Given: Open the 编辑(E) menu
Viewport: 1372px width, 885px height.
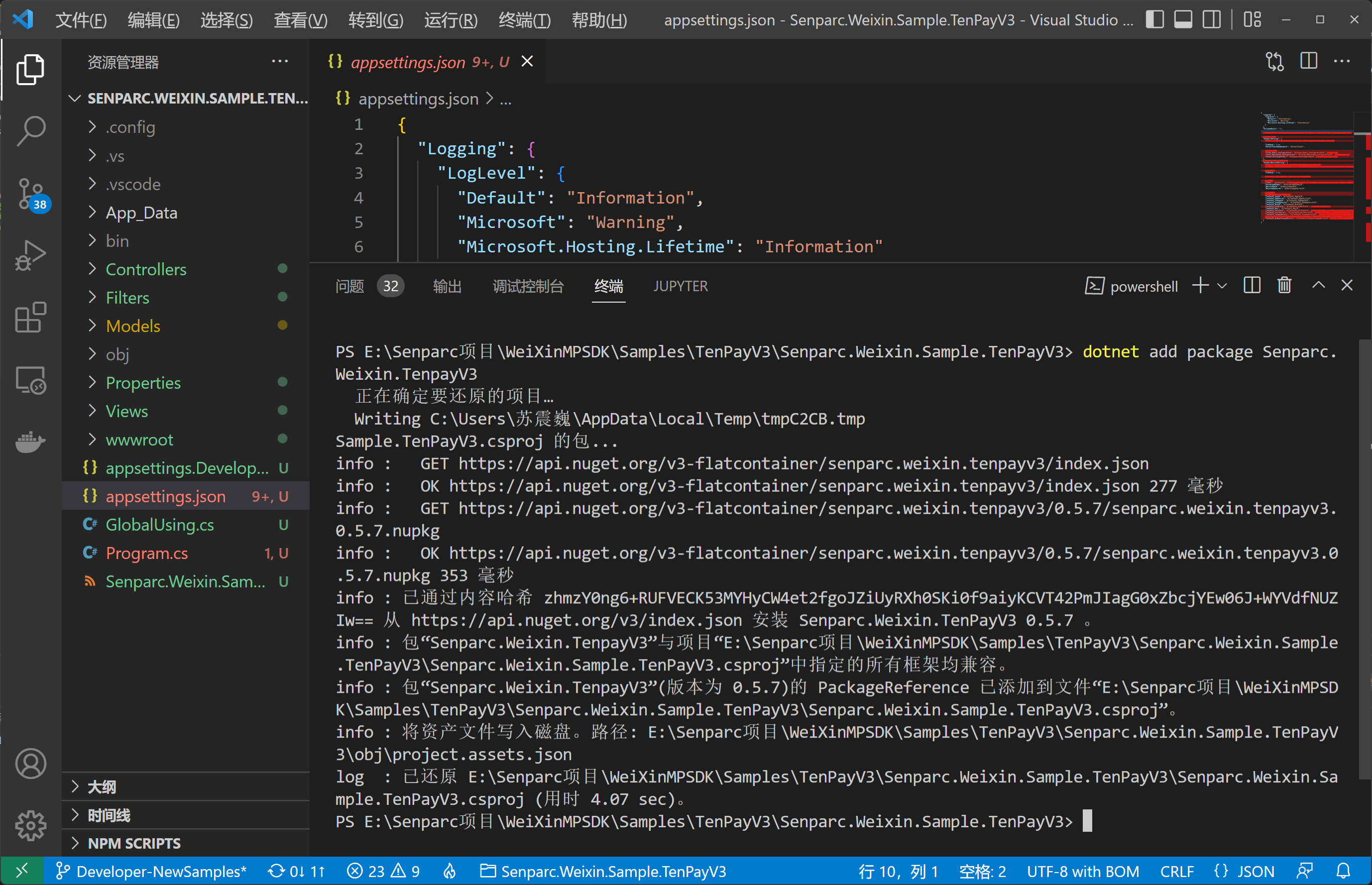Looking at the screenshot, I should pos(153,20).
